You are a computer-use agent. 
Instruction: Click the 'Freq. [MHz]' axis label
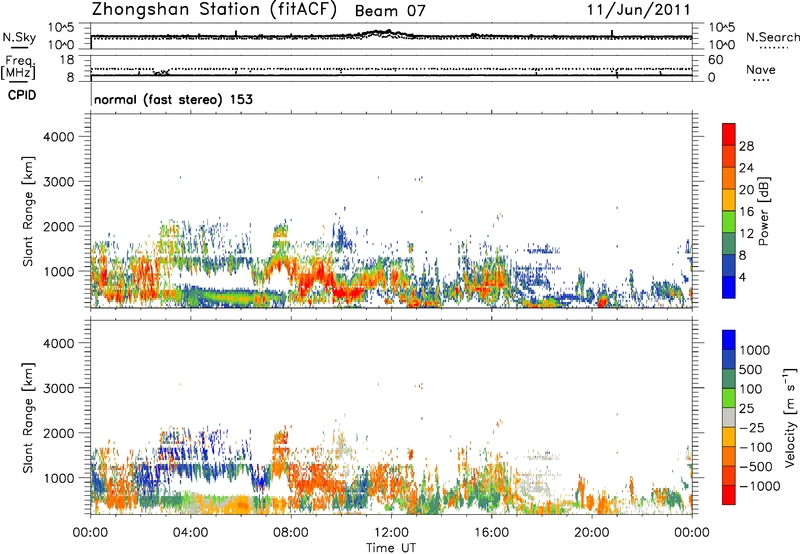pos(18,67)
